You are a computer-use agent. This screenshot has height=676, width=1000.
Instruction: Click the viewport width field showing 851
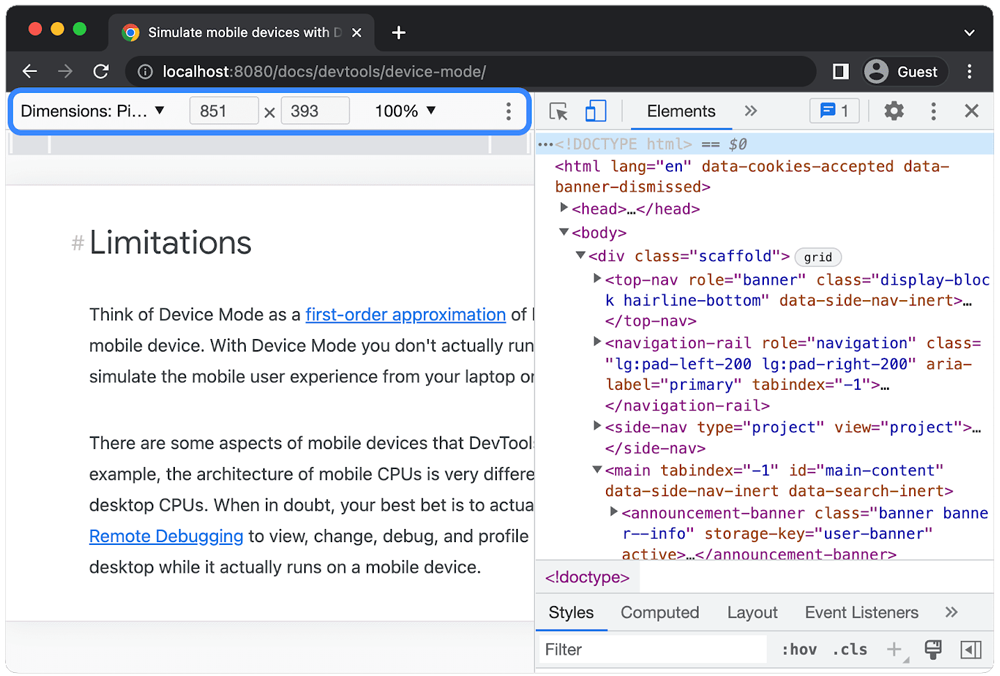(x=223, y=111)
